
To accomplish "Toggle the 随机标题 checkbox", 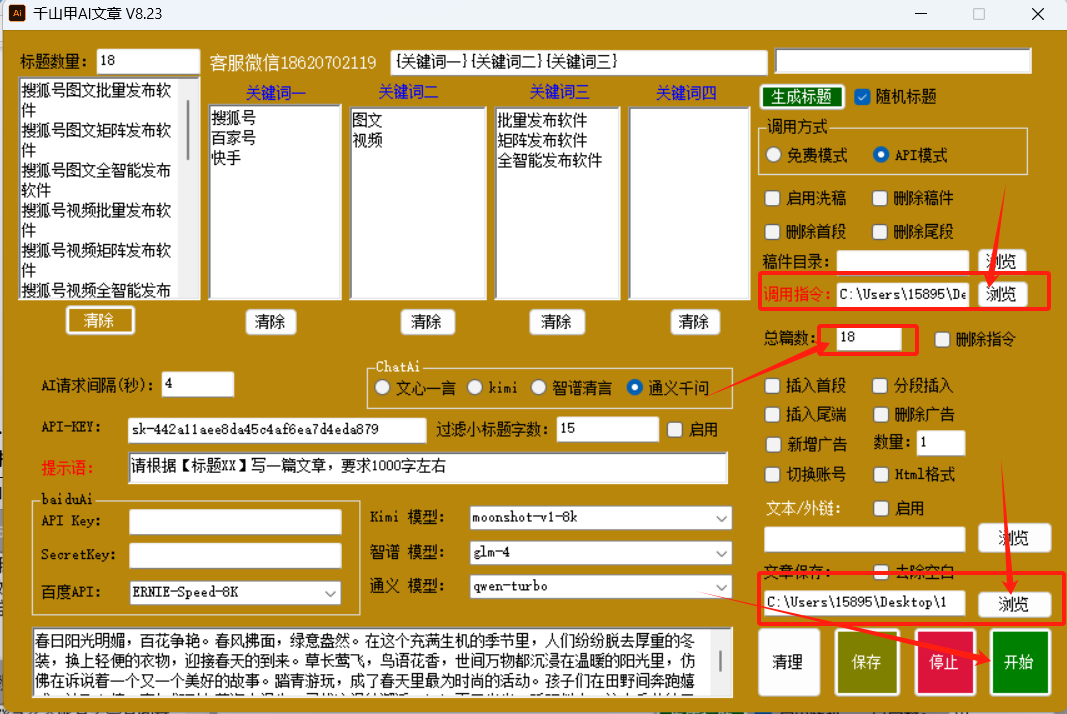I will (862, 97).
